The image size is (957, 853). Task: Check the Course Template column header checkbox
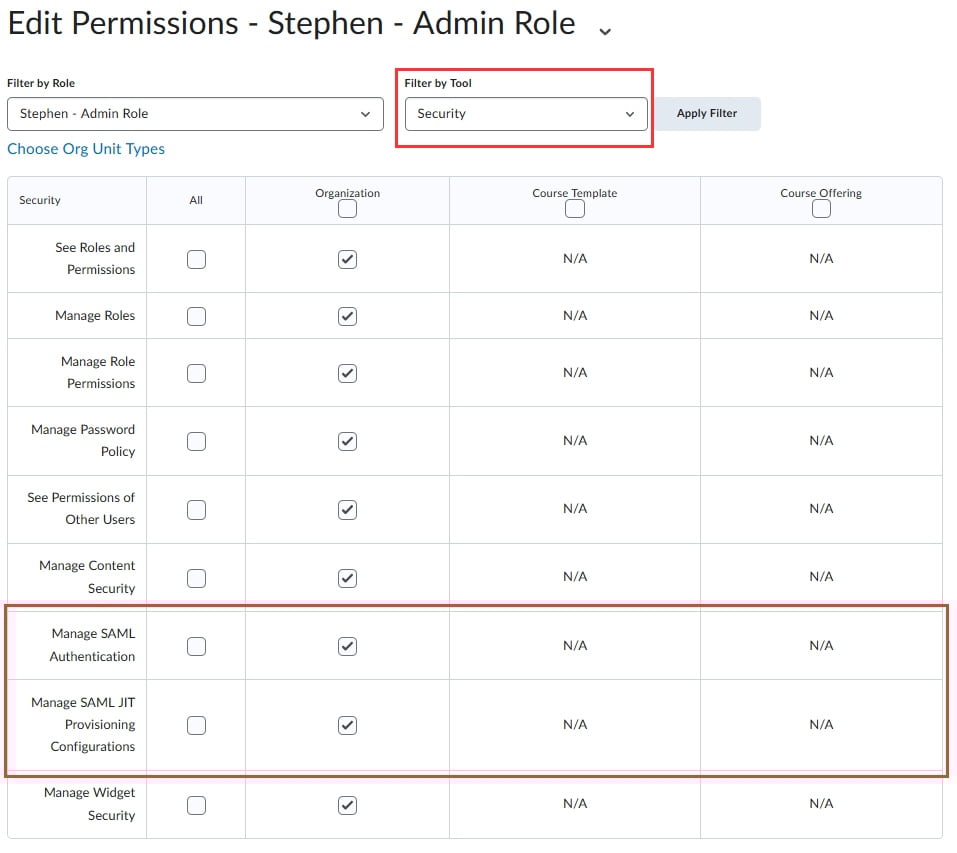[x=575, y=209]
